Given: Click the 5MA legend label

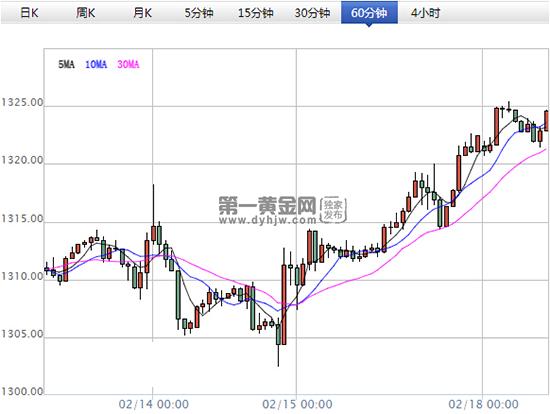Looking at the screenshot, I should point(67,64).
